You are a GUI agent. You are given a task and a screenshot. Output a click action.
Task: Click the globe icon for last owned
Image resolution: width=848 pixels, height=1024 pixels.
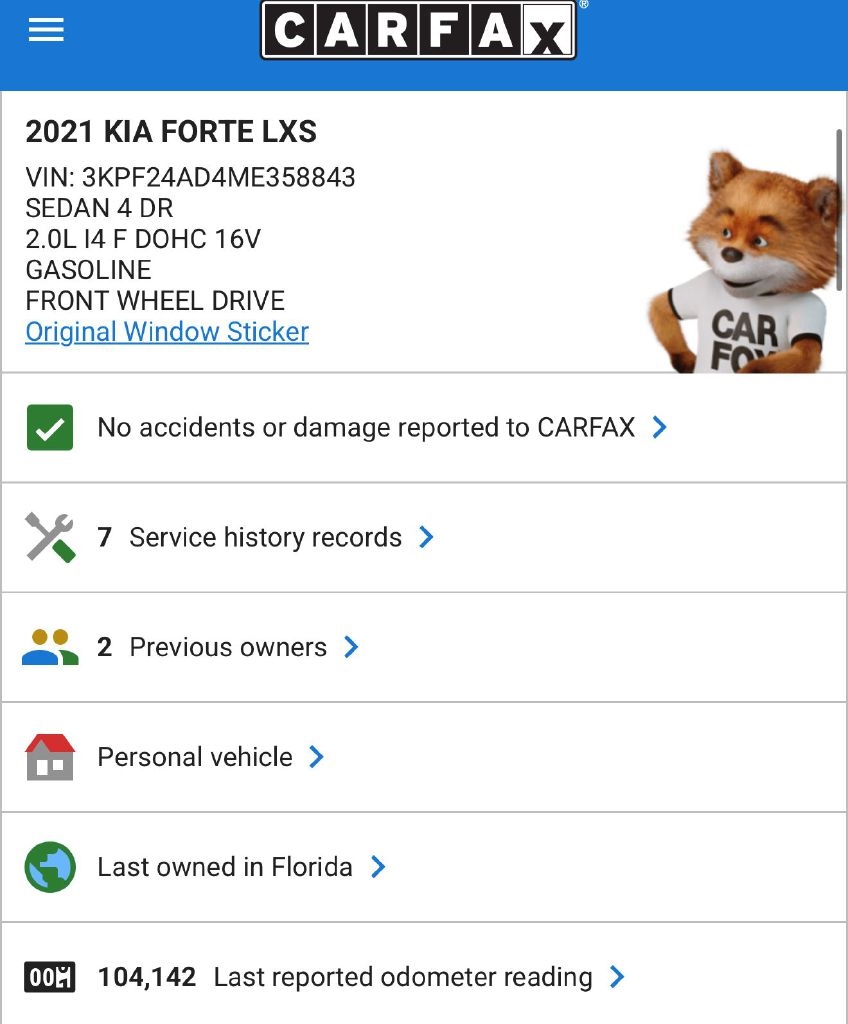coord(49,867)
